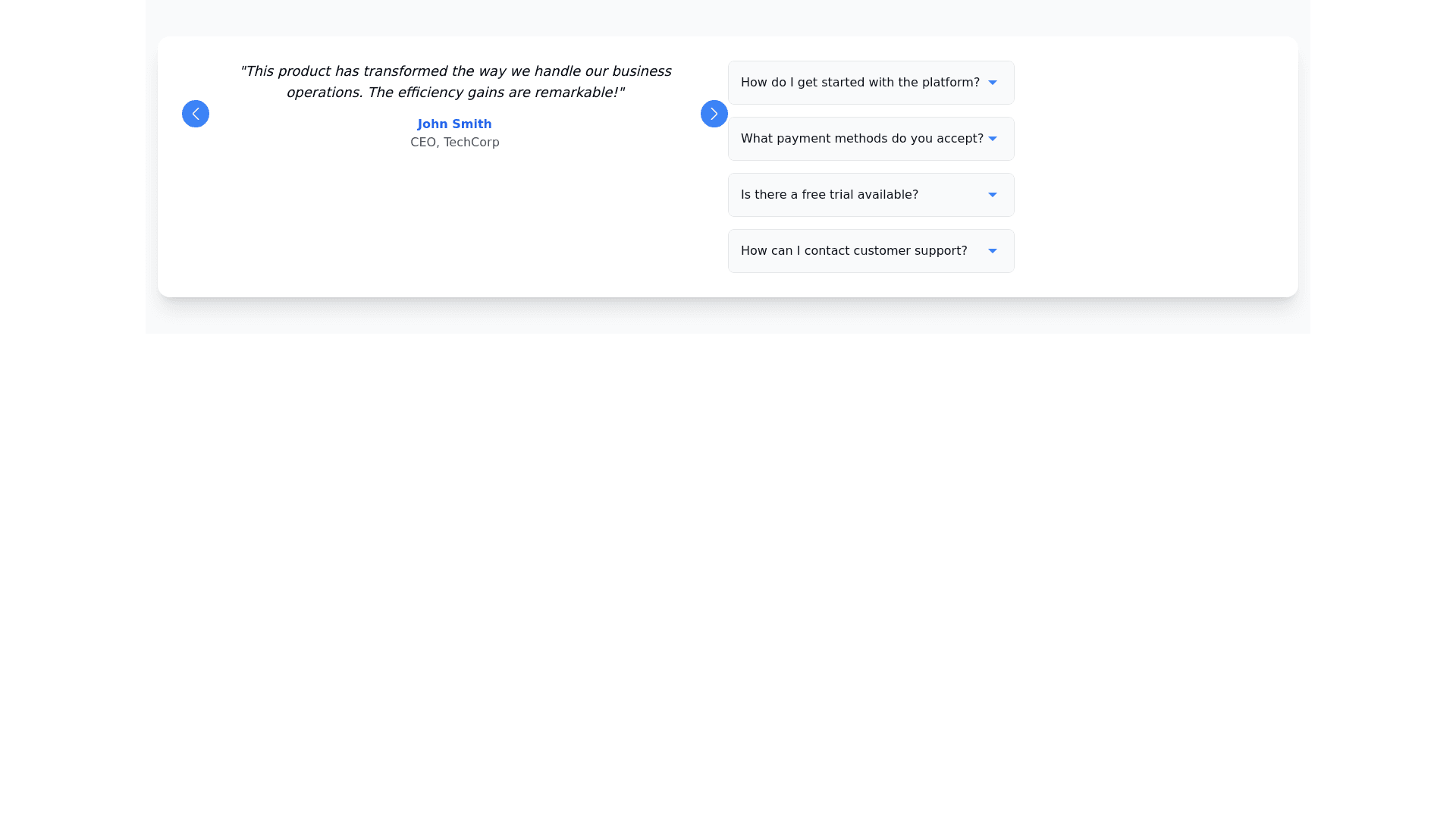Click the next testimonial arrow button

(x=714, y=114)
